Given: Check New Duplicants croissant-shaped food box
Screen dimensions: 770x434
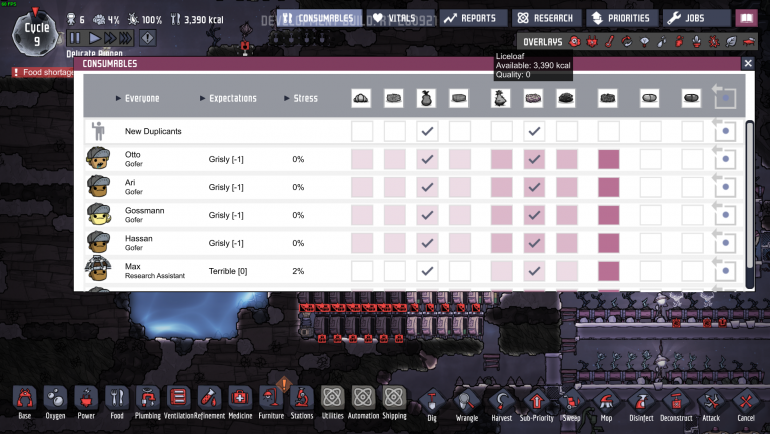Looking at the screenshot, I should 362,131.
